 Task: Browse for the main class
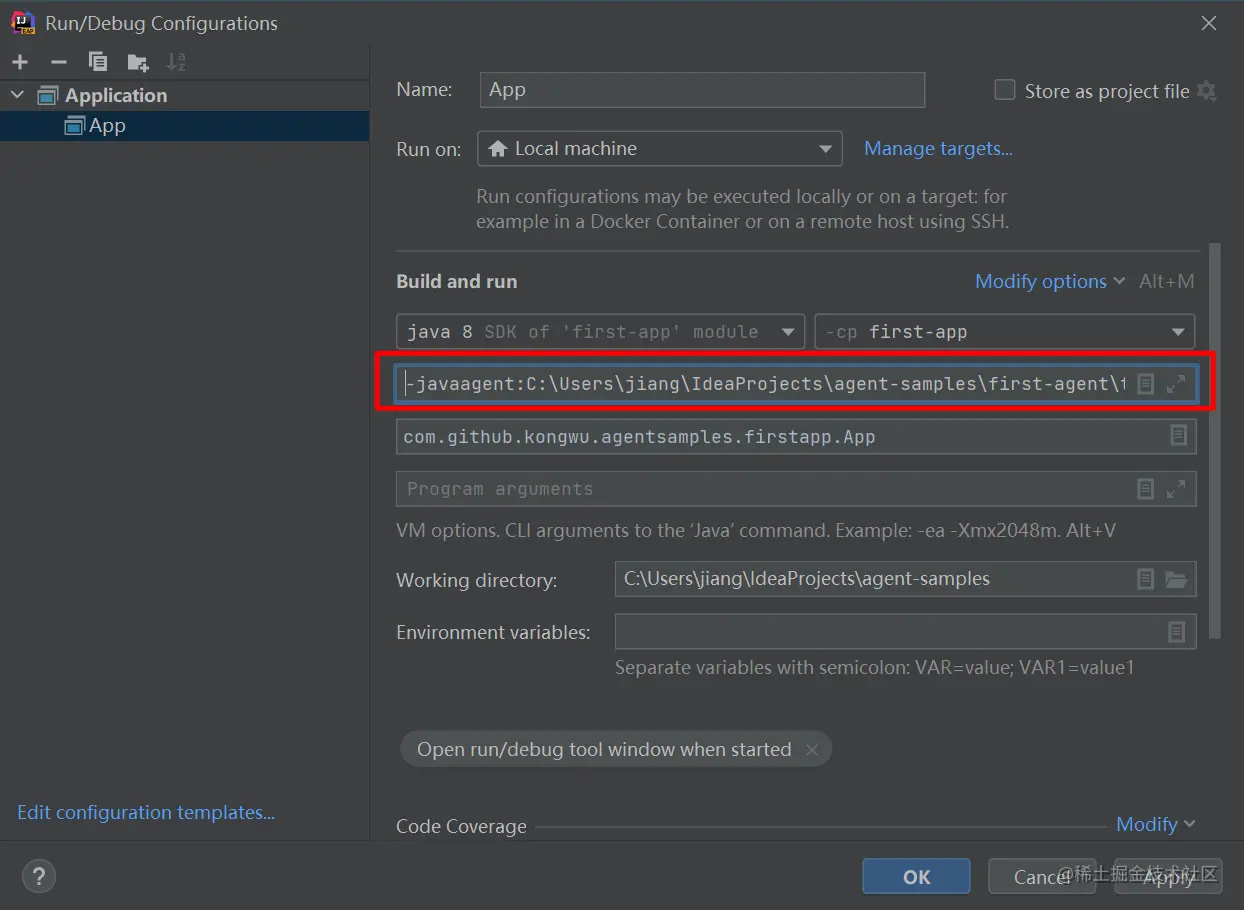point(1178,436)
